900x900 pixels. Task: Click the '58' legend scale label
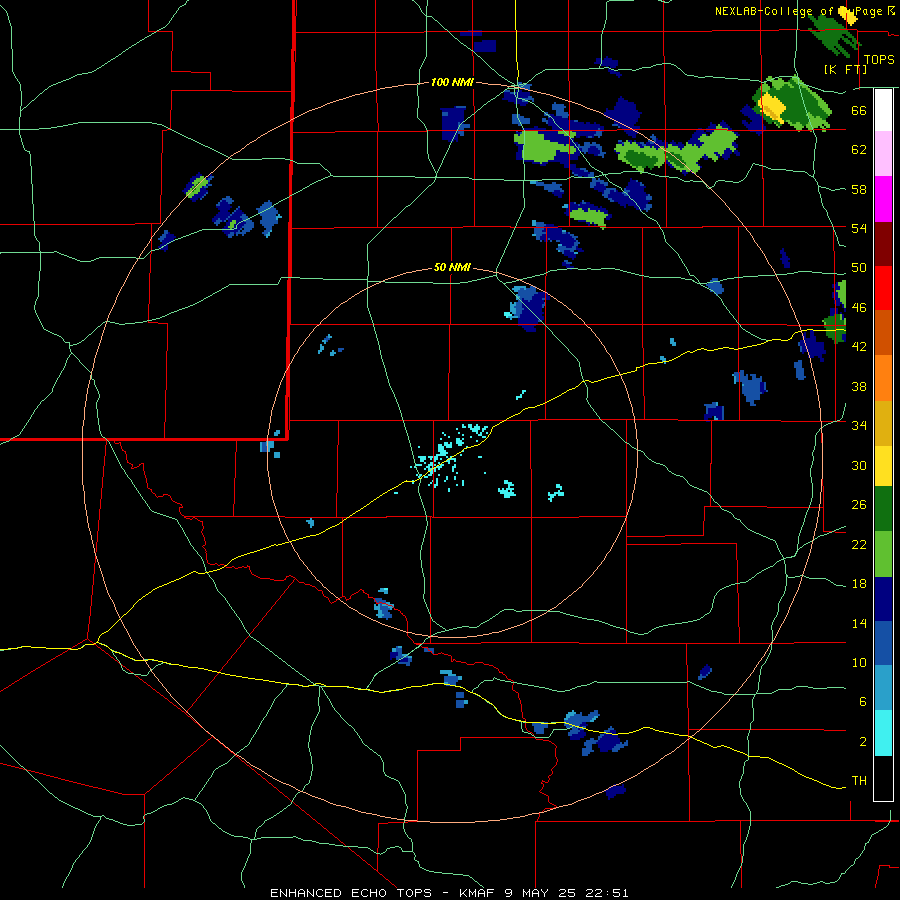[x=859, y=189]
